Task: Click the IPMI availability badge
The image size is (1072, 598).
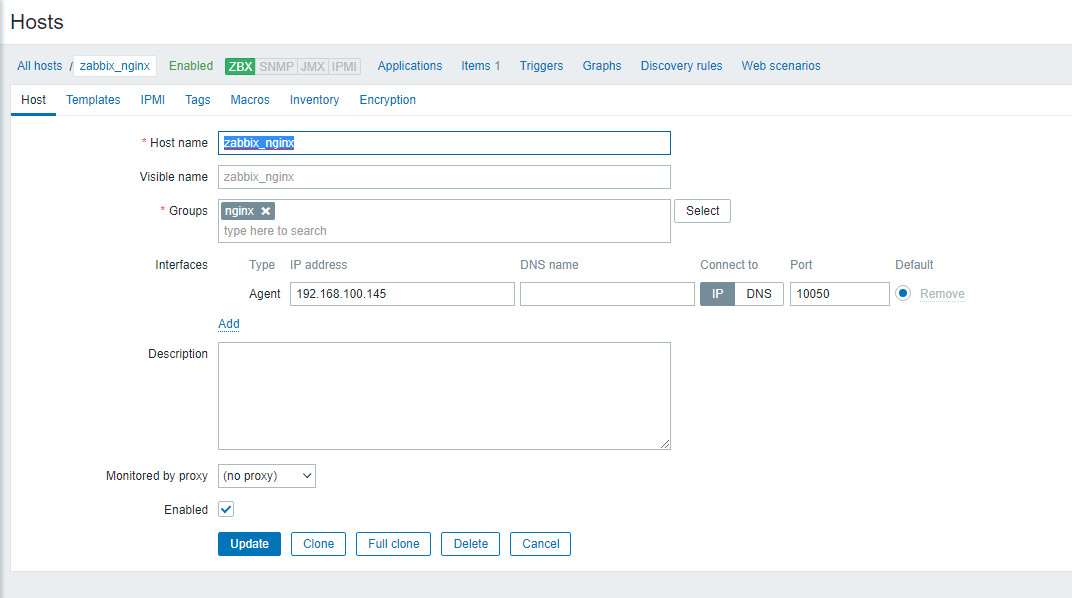Action: click(x=344, y=66)
